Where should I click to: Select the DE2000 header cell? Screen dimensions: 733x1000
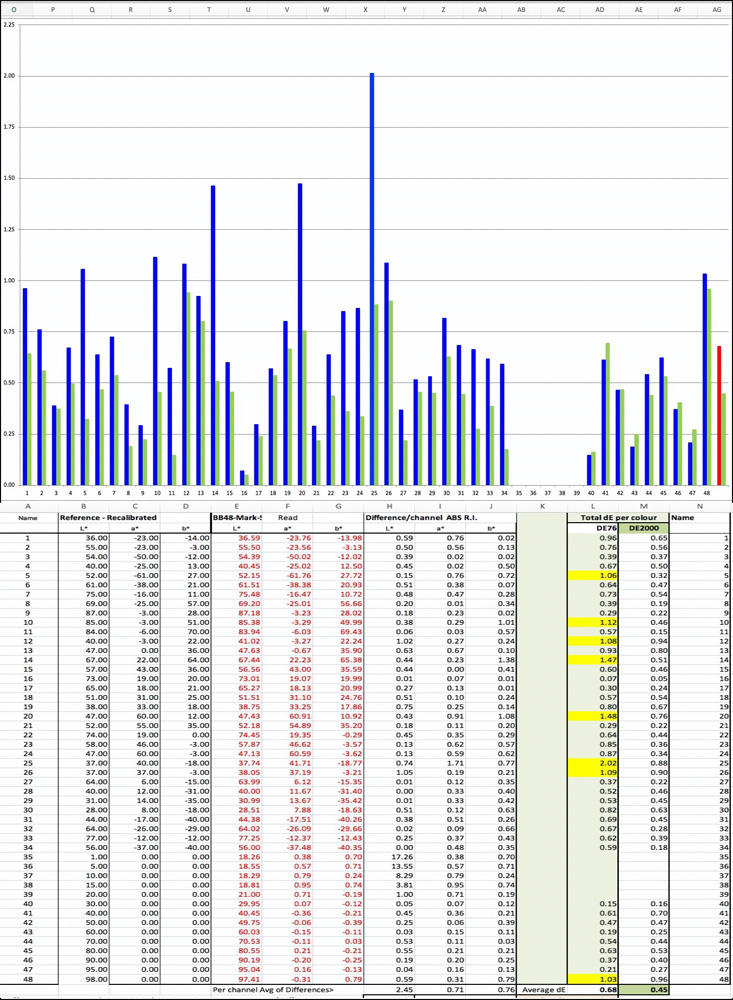click(x=643, y=527)
